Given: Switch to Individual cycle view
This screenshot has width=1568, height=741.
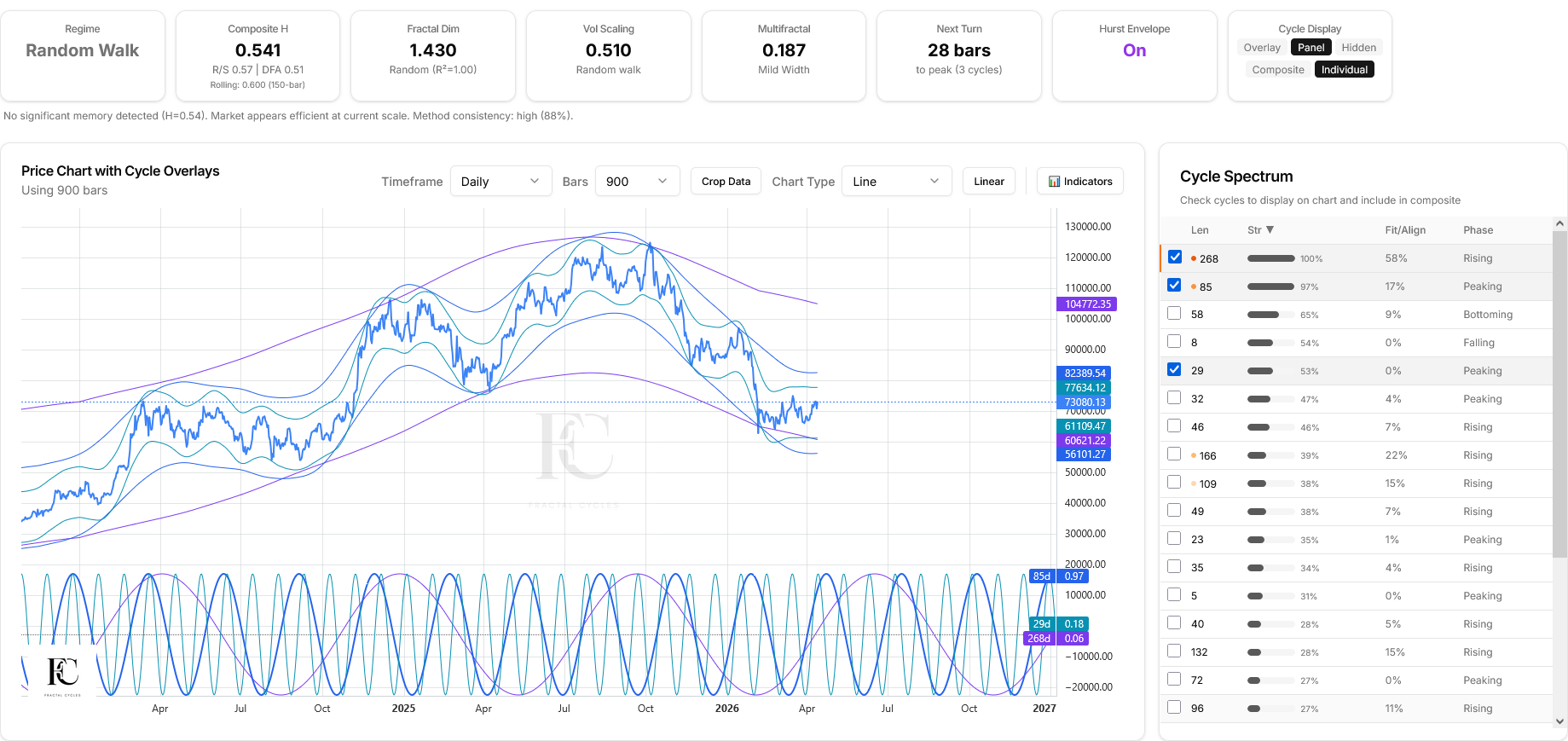Looking at the screenshot, I should tap(1345, 70).
